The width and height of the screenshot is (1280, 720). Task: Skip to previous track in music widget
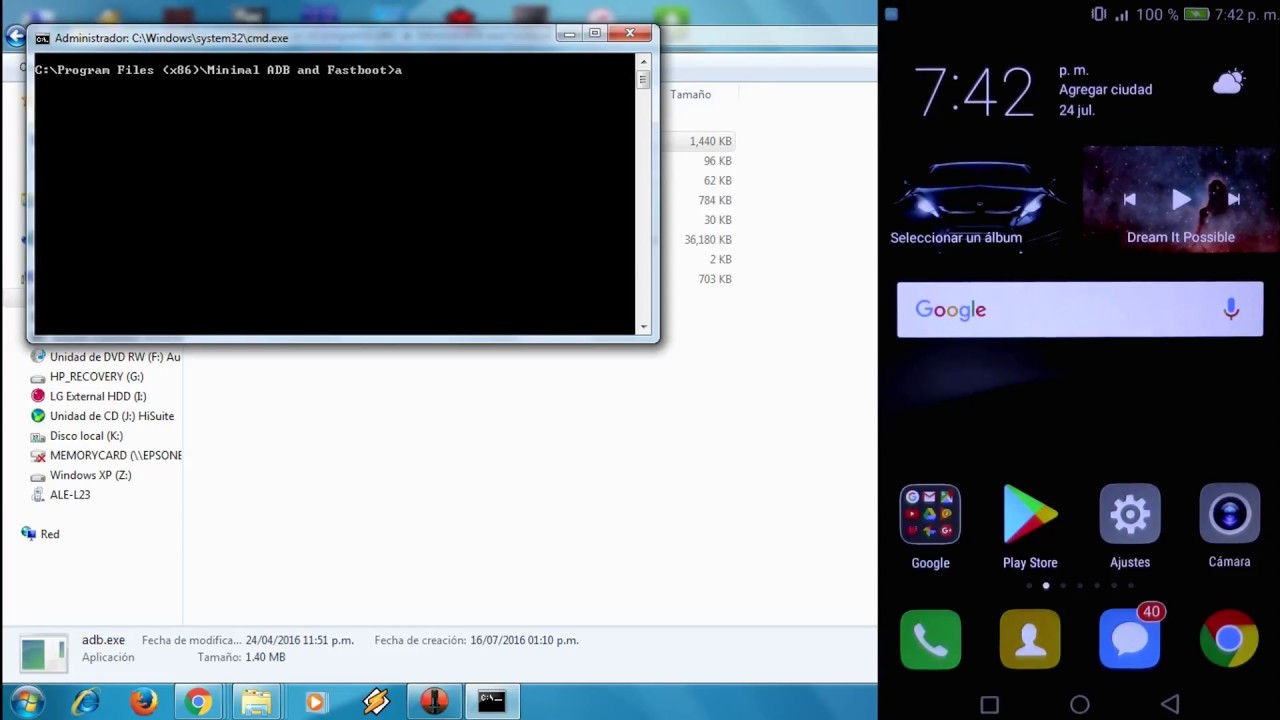tap(1129, 199)
